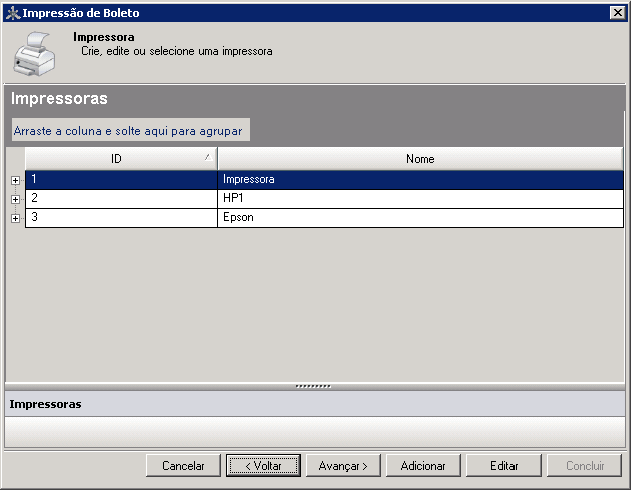Click the bold Impressoras label in the lower panel
Viewport: 631px width, 490px height.
pyautogui.click(x=45, y=404)
